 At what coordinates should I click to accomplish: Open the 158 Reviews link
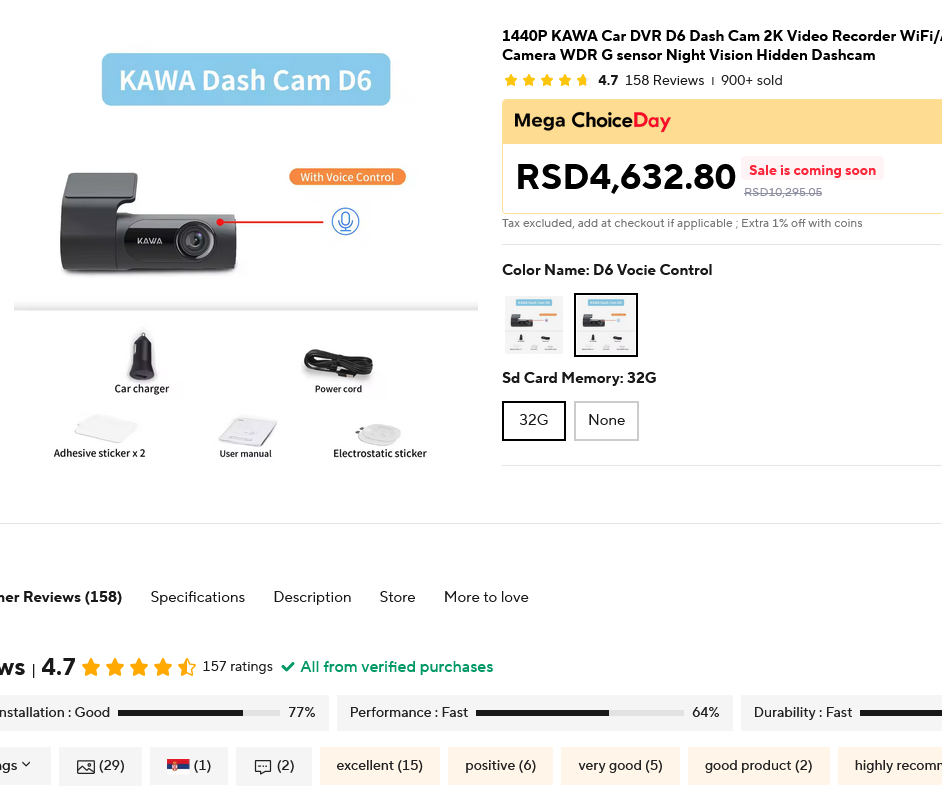coord(664,81)
